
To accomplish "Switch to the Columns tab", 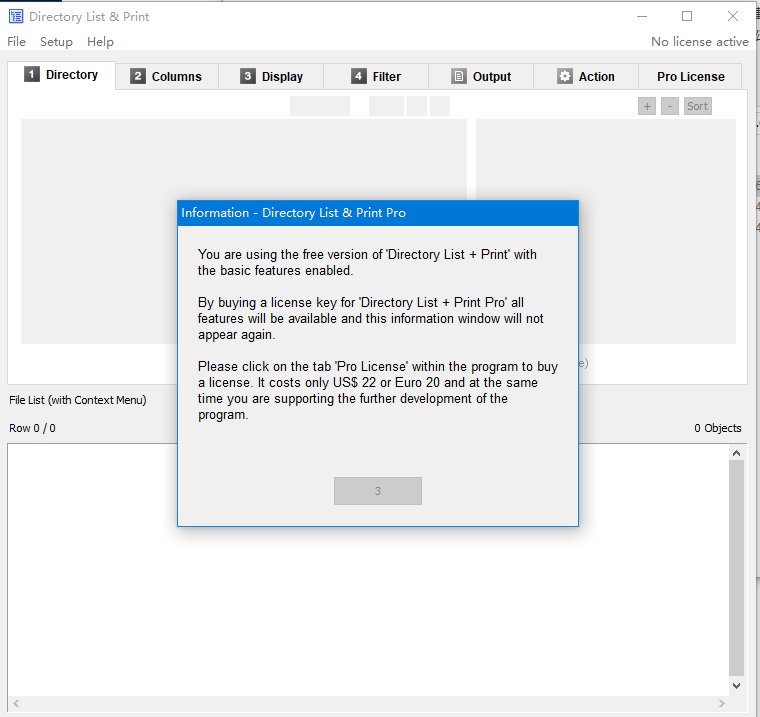I will point(167,77).
